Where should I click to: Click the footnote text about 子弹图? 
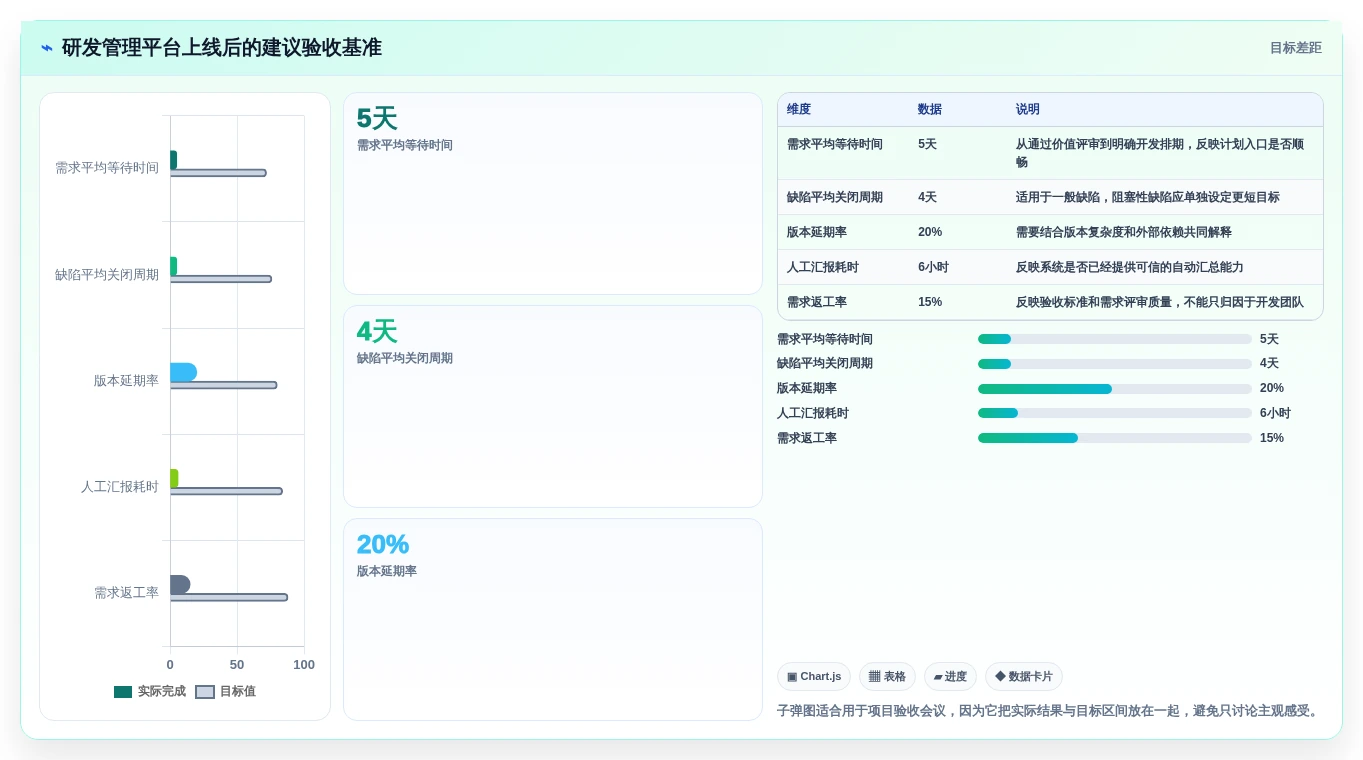click(x=1050, y=711)
